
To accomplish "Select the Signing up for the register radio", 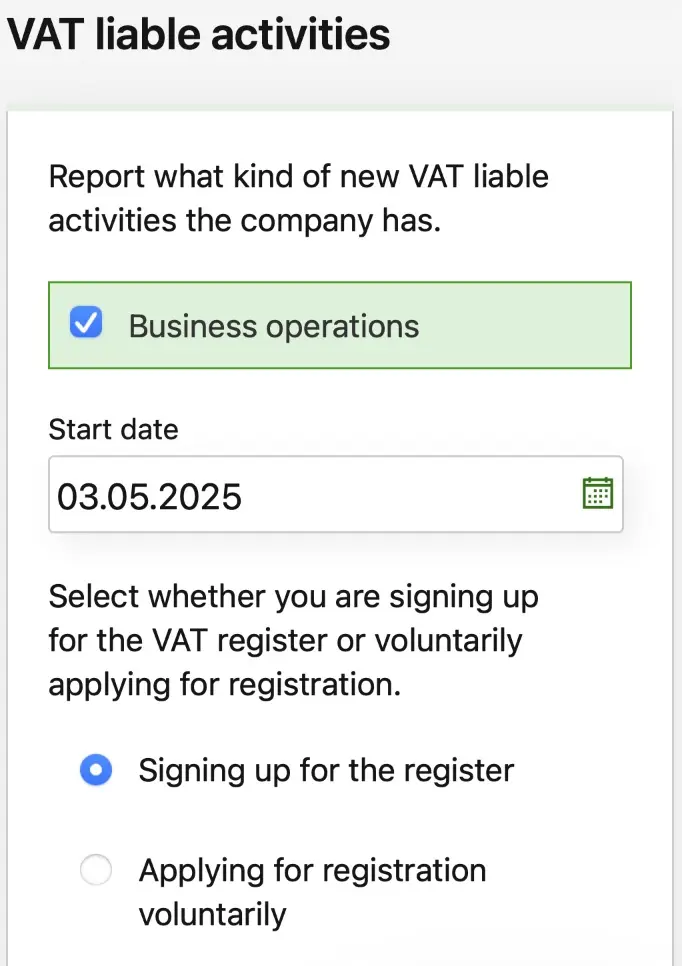I will click(x=96, y=769).
